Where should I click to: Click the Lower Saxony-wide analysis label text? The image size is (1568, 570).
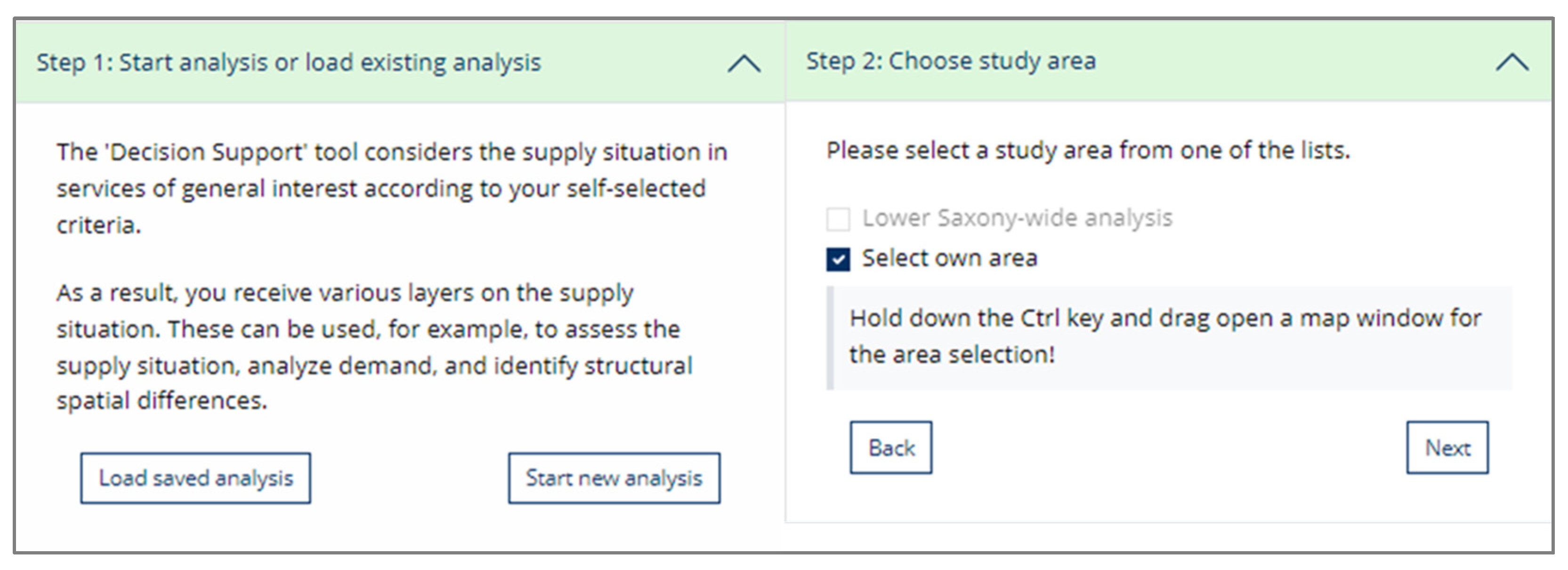[1017, 218]
